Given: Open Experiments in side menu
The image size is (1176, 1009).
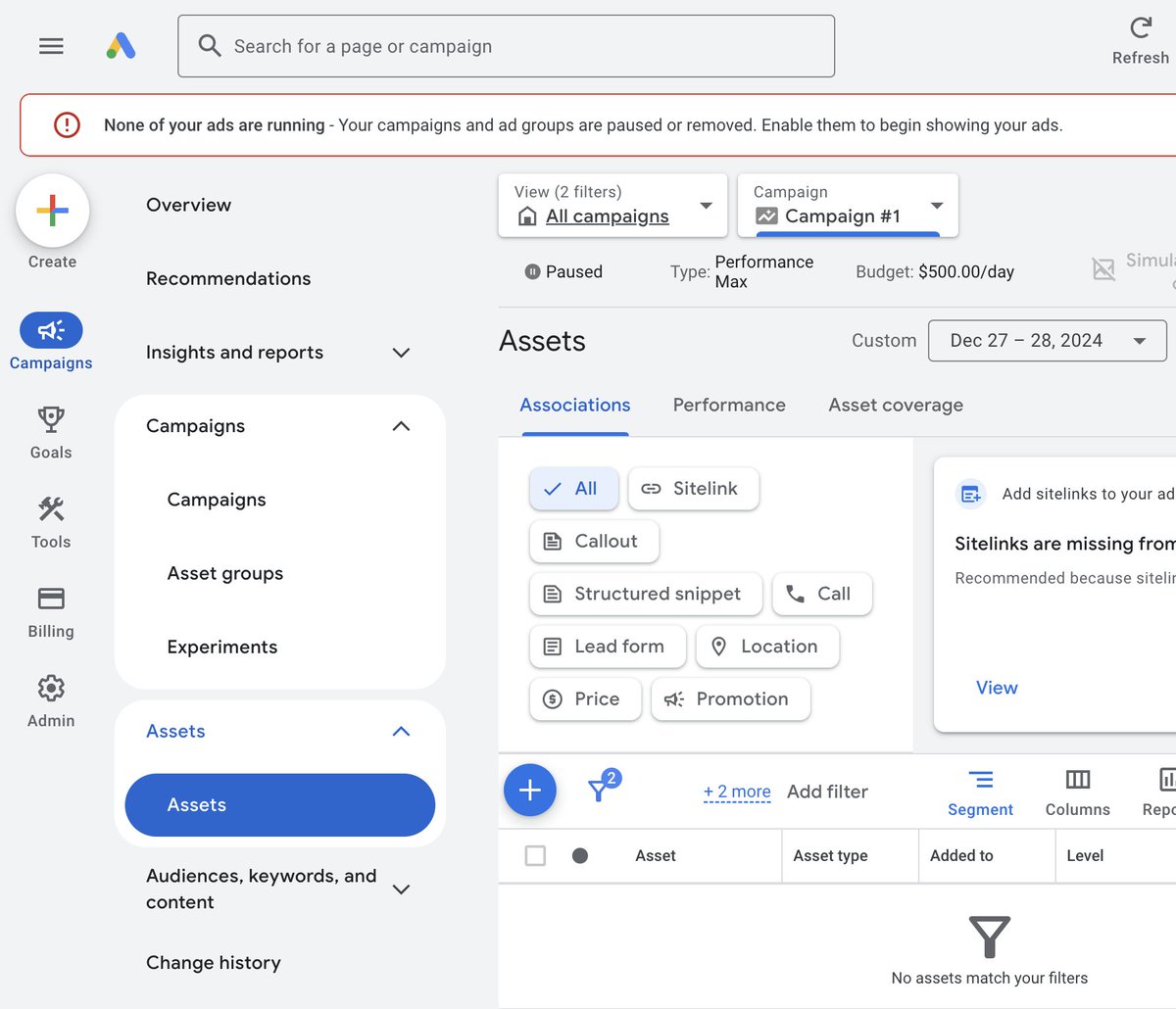Looking at the screenshot, I should pyautogui.click(x=222, y=648).
